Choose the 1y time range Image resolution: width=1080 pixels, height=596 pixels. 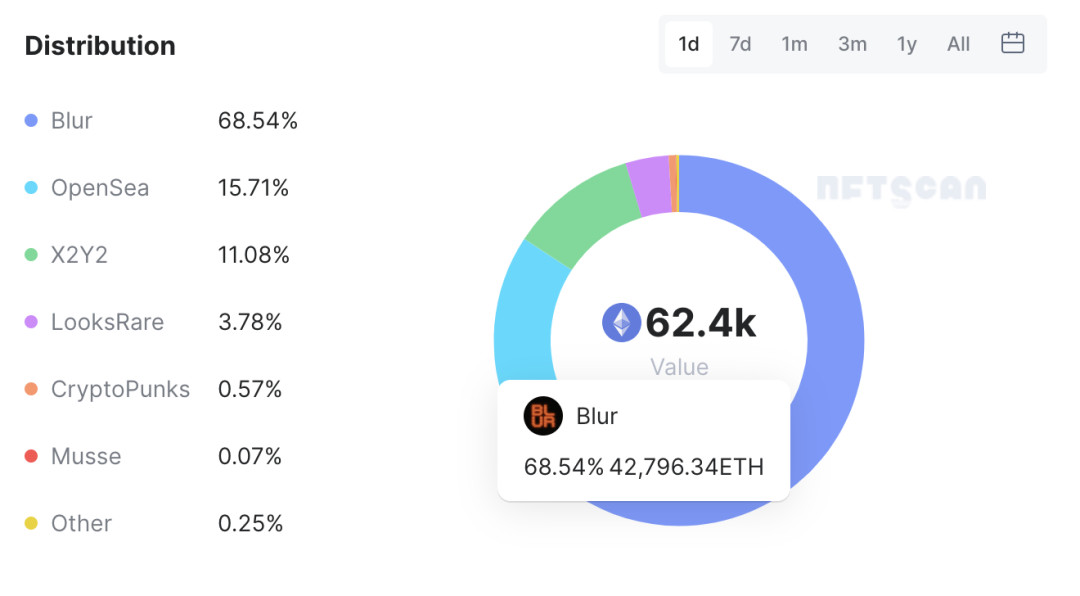tap(906, 44)
